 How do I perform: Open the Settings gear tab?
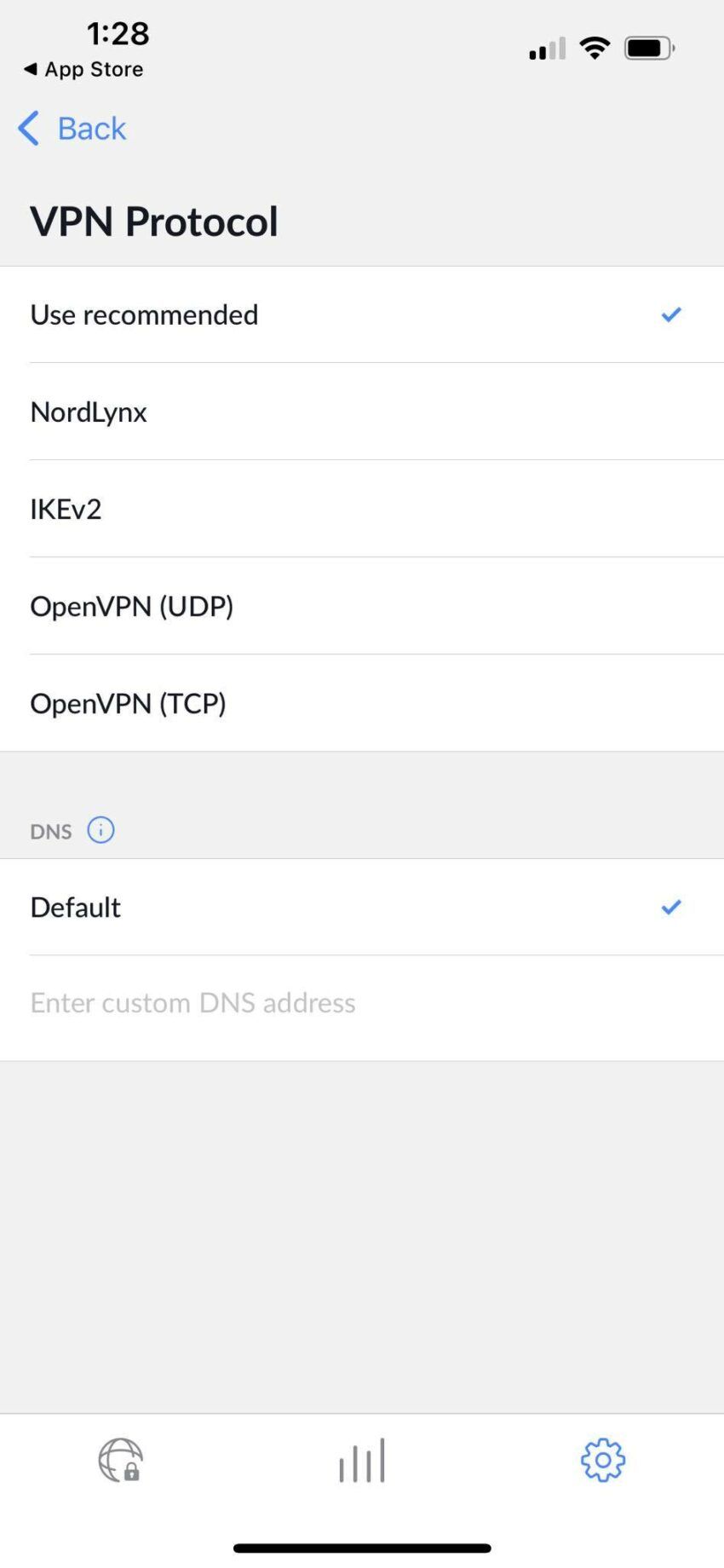point(602,1459)
